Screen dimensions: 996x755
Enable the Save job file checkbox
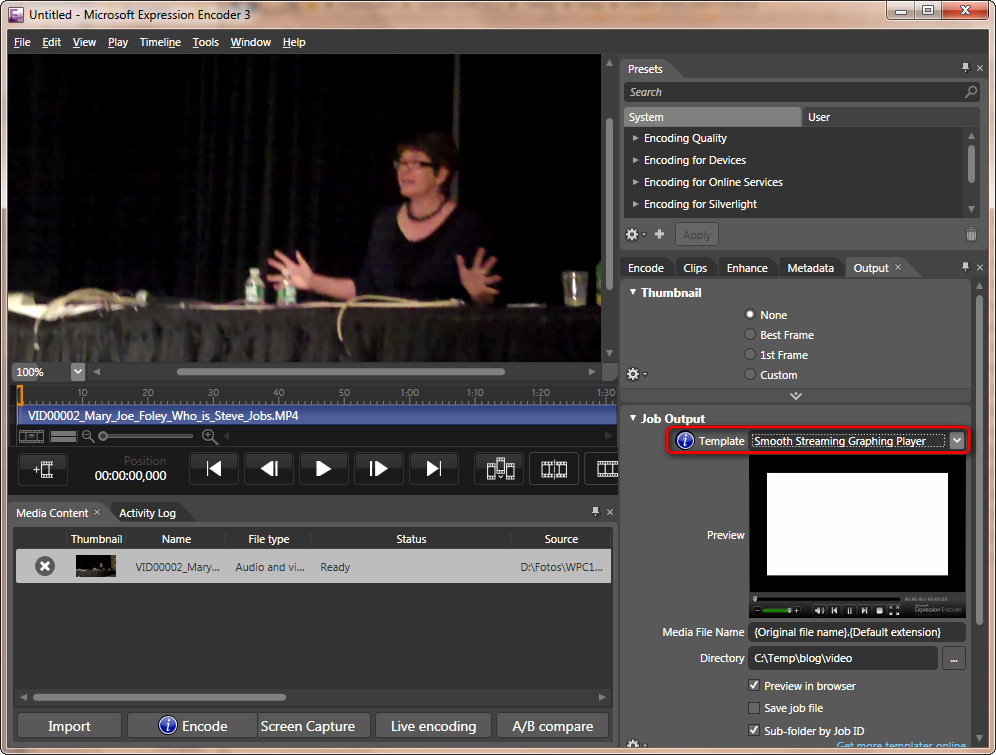coord(755,708)
